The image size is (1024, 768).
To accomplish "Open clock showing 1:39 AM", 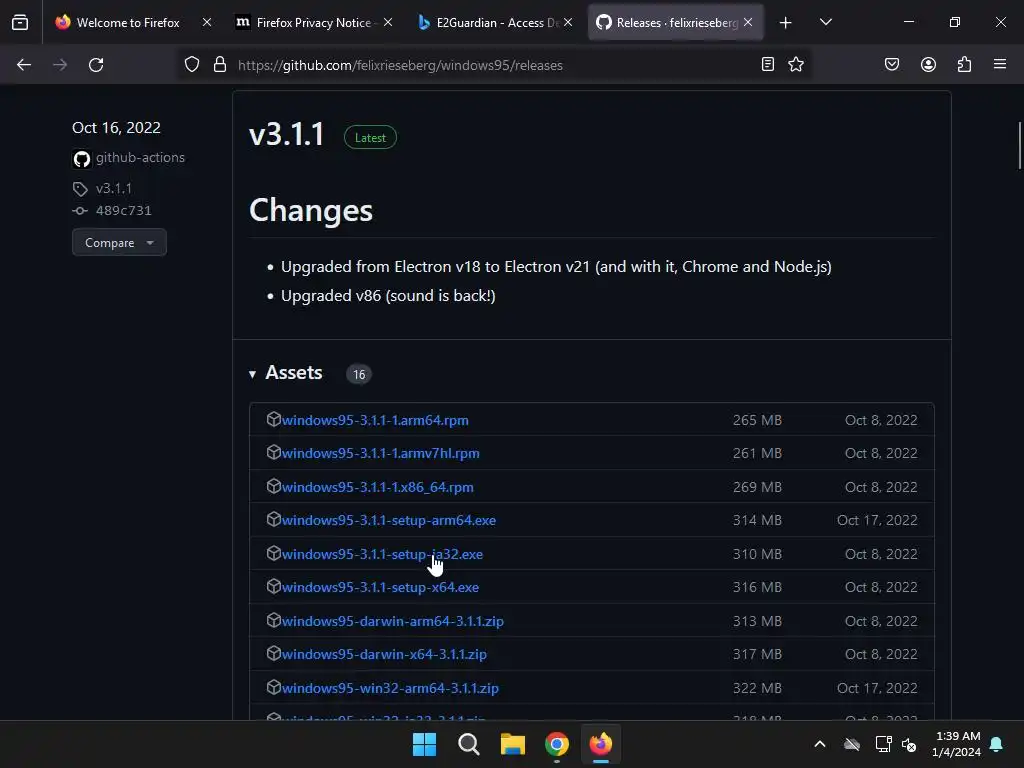I will coord(957,744).
